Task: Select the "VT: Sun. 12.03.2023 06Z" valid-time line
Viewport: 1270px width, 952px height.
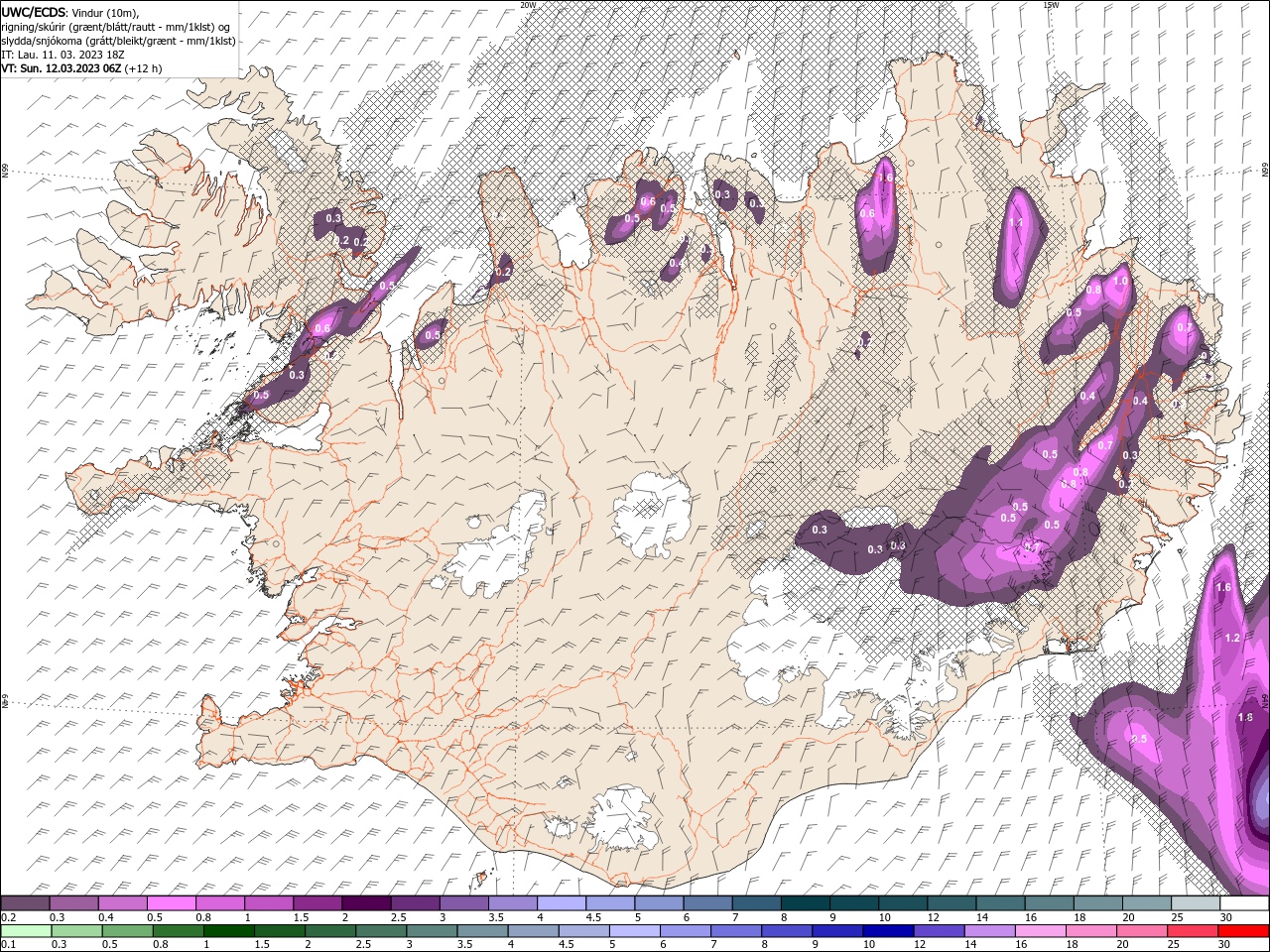Action: (62, 68)
